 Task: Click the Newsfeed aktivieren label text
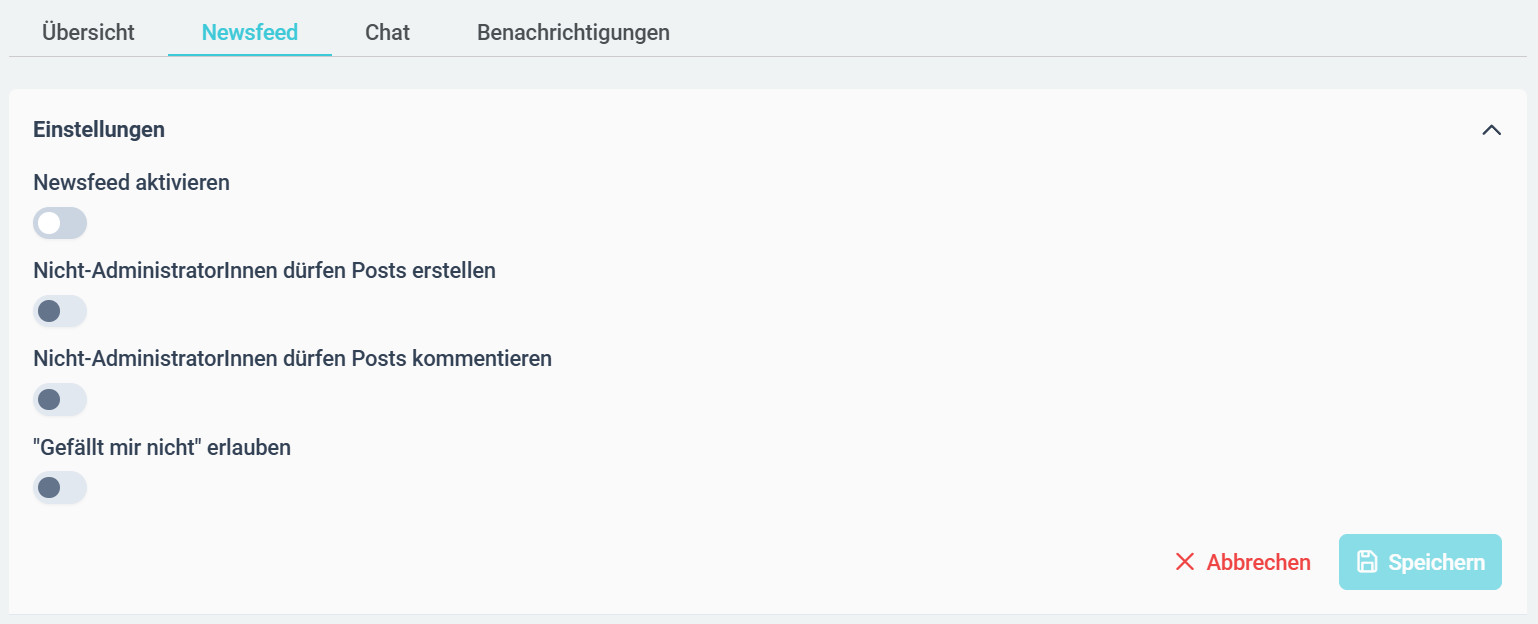coord(131,182)
